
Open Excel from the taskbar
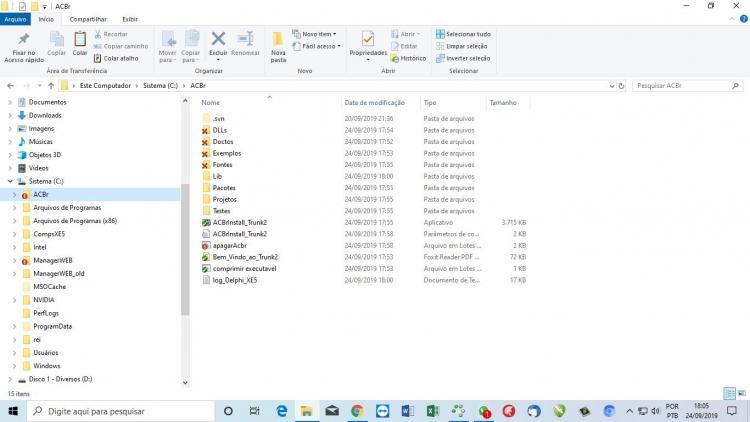pos(432,411)
